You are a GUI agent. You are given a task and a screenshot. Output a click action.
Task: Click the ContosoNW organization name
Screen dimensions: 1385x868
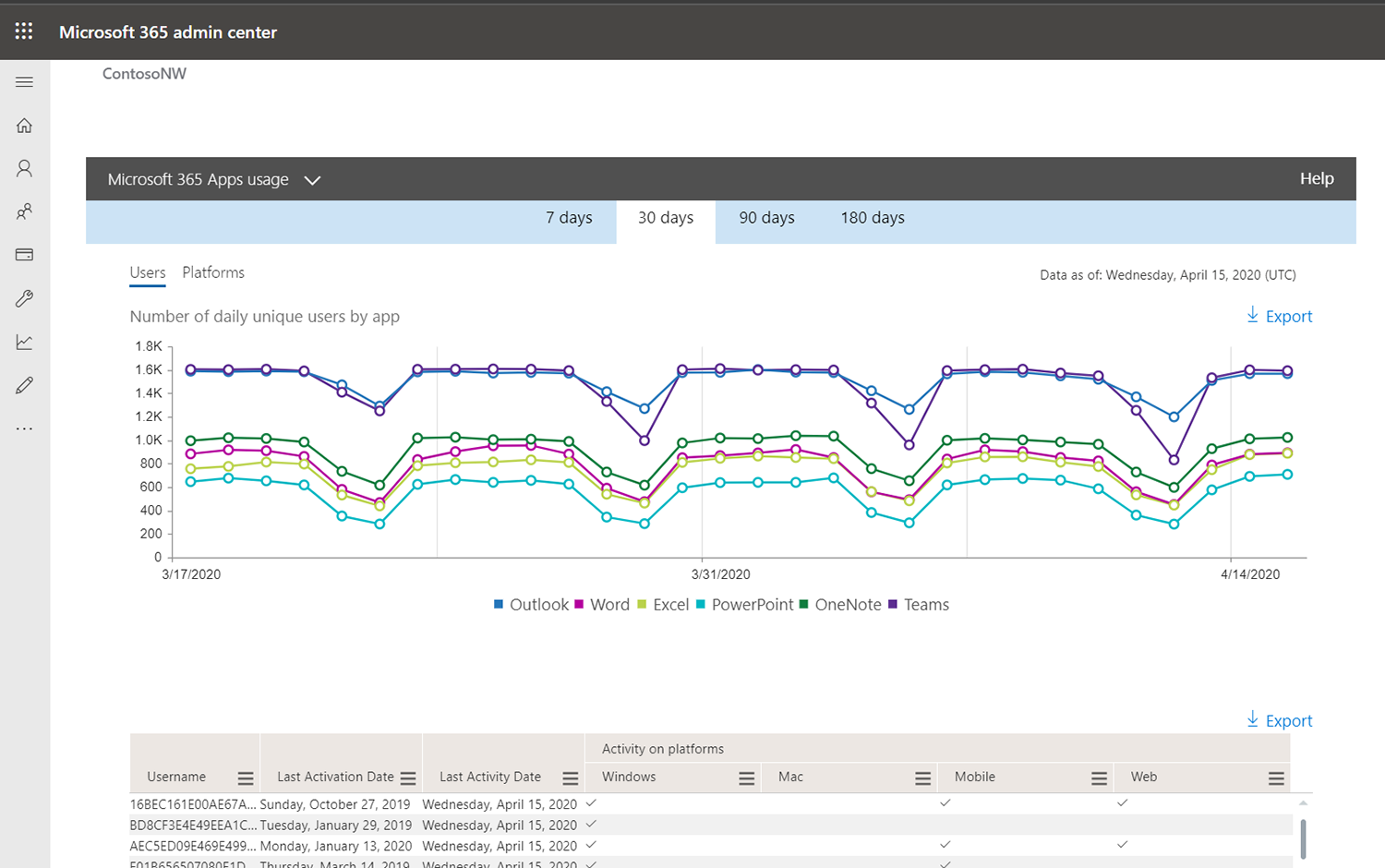tap(144, 74)
